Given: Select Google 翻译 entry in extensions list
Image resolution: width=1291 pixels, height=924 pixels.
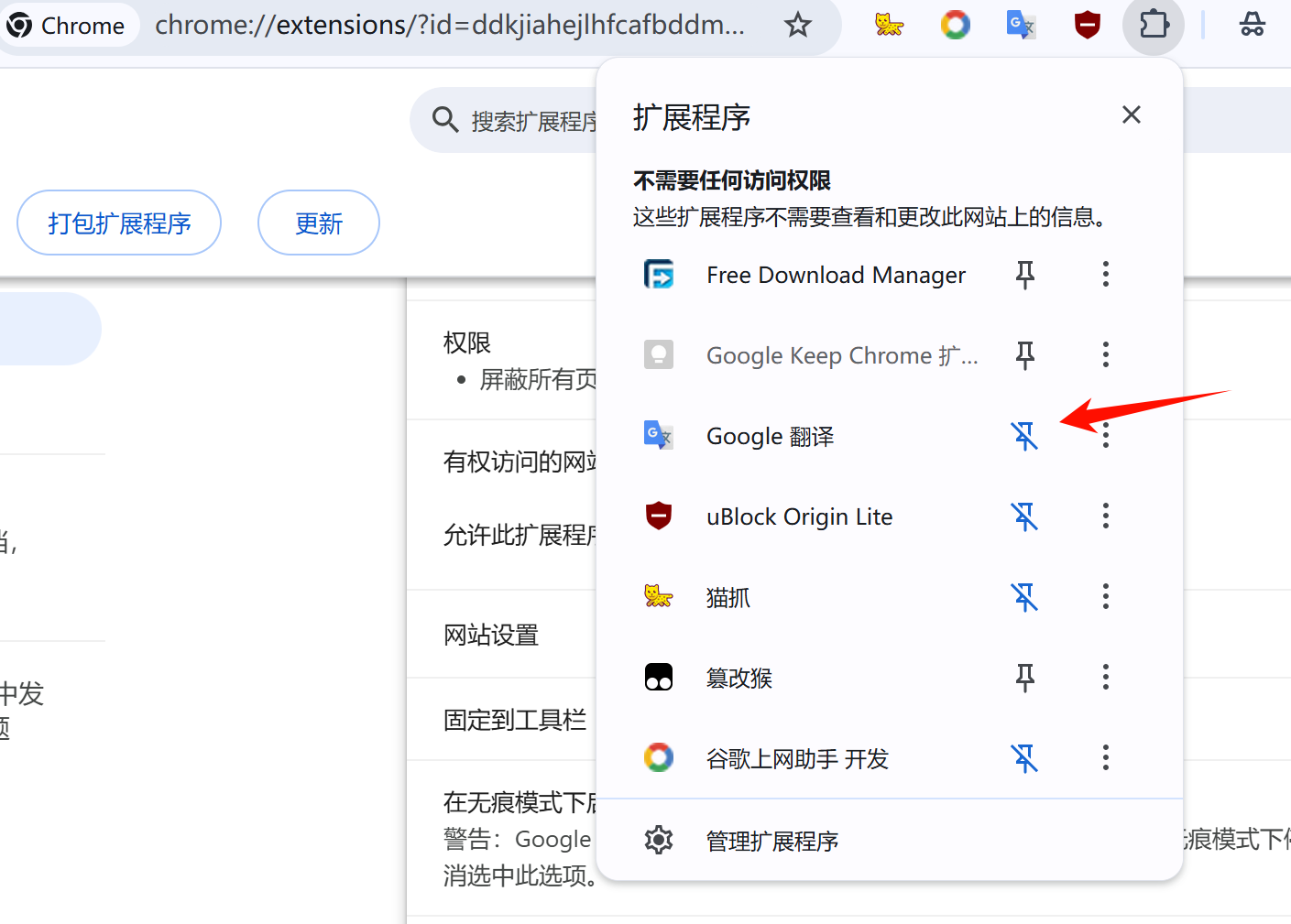Looking at the screenshot, I should click(770, 436).
